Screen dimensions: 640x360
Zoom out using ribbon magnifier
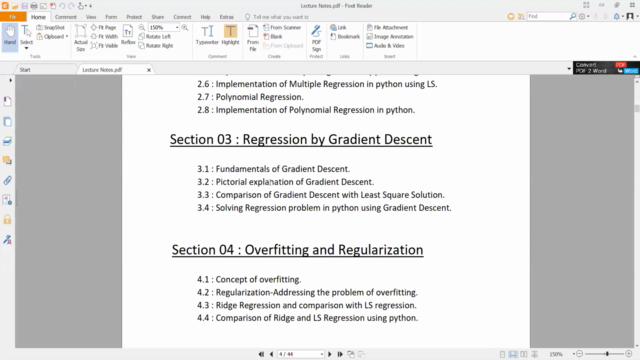point(142,27)
